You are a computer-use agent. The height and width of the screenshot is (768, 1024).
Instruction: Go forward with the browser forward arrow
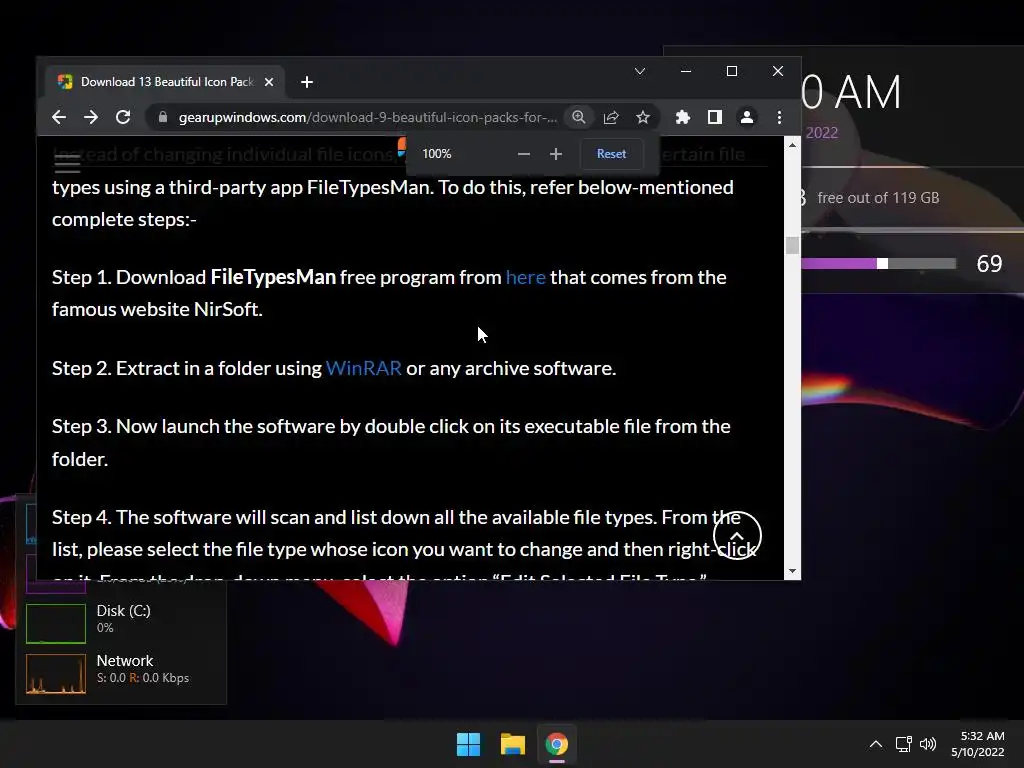click(x=91, y=117)
